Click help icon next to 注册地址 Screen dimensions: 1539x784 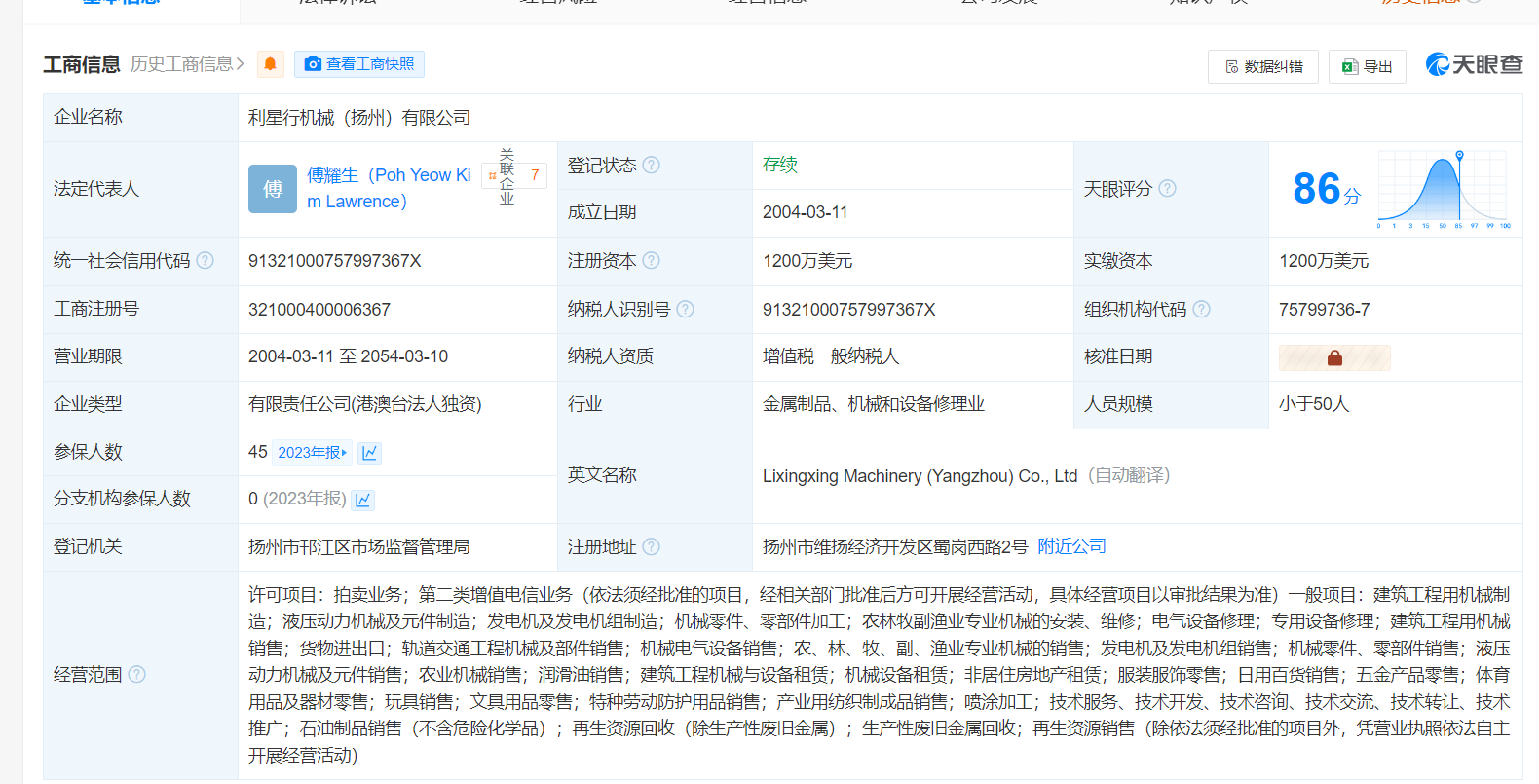pos(652,547)
